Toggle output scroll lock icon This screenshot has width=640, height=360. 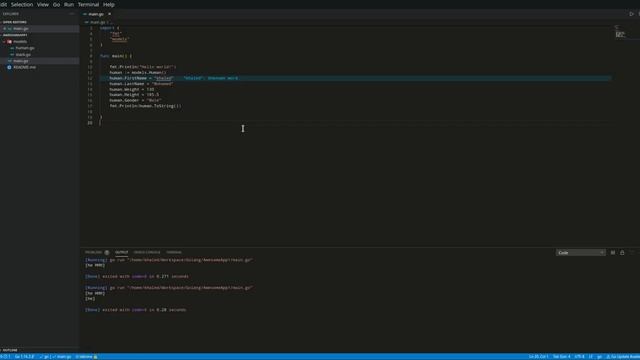(622, 253)
